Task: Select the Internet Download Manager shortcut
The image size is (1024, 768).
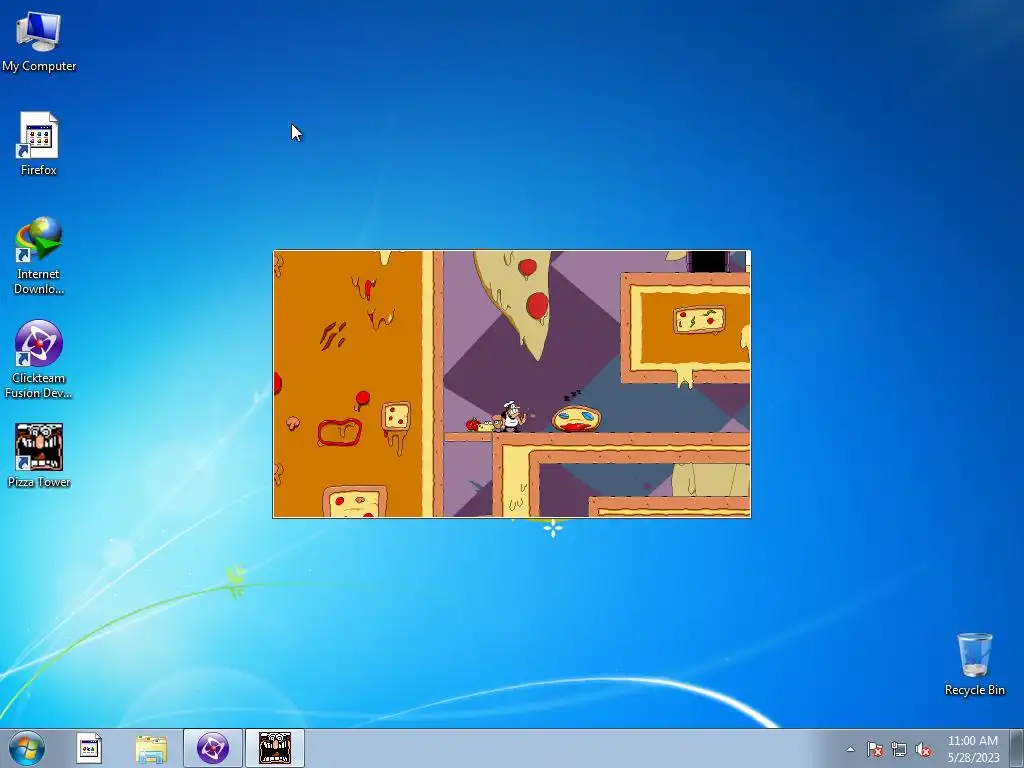Action: (39, 256)
